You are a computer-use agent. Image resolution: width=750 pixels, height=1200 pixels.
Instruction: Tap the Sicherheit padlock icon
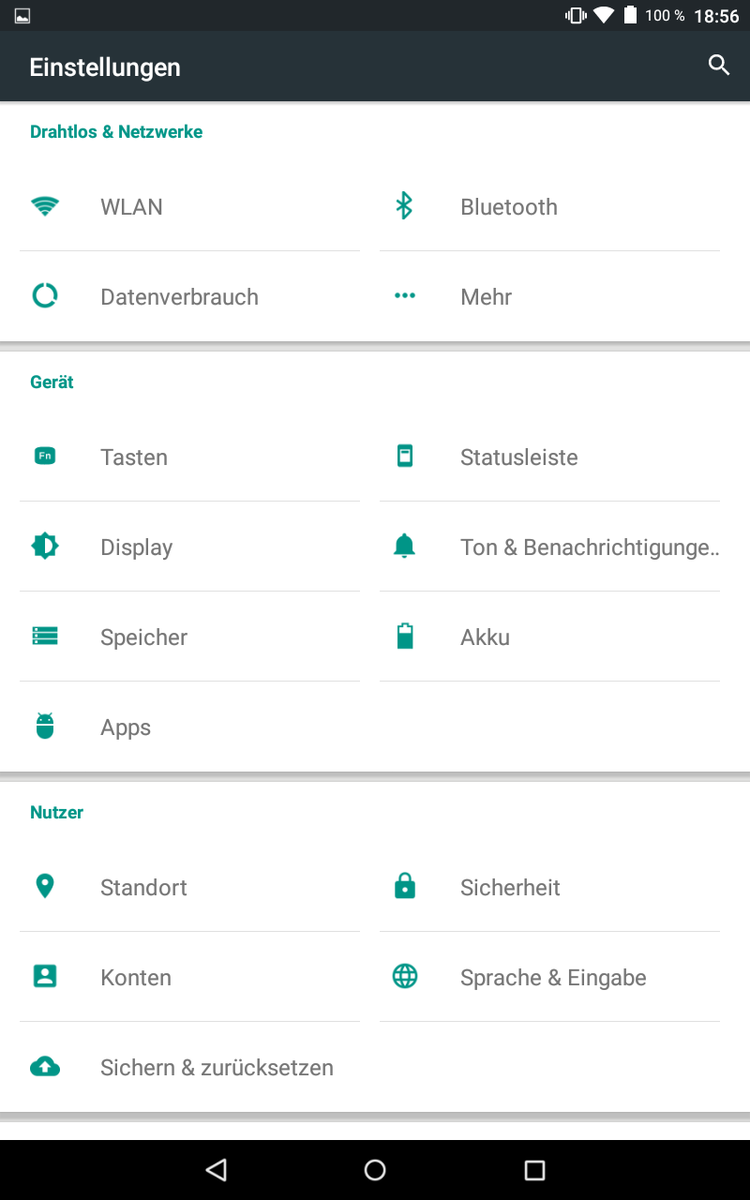point(404,887)
